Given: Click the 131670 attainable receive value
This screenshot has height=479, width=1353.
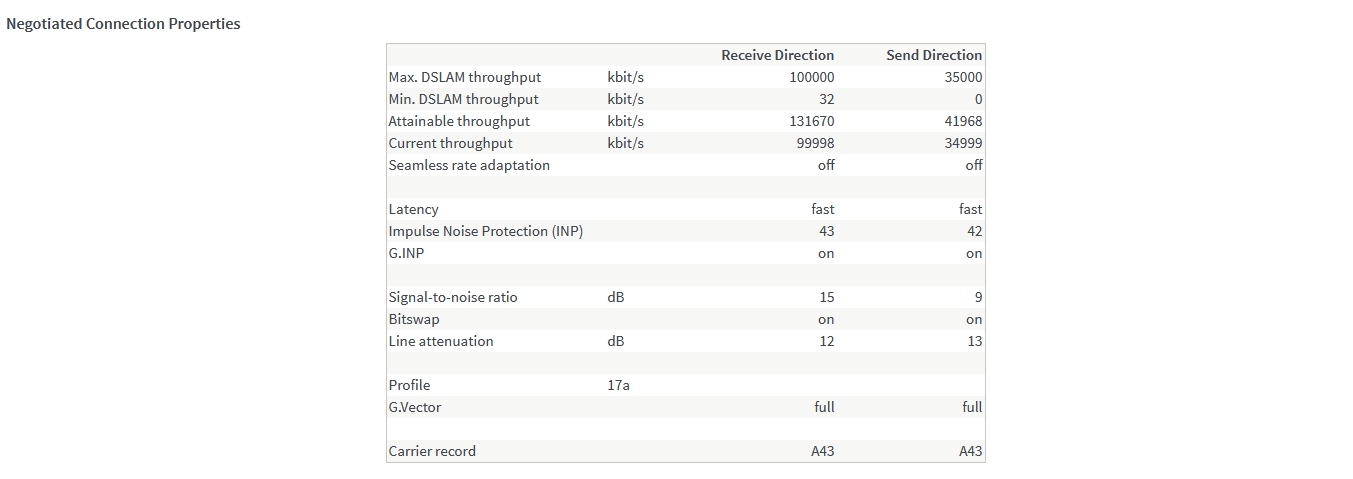Looking at the screenshot, I should coord(812,121).
